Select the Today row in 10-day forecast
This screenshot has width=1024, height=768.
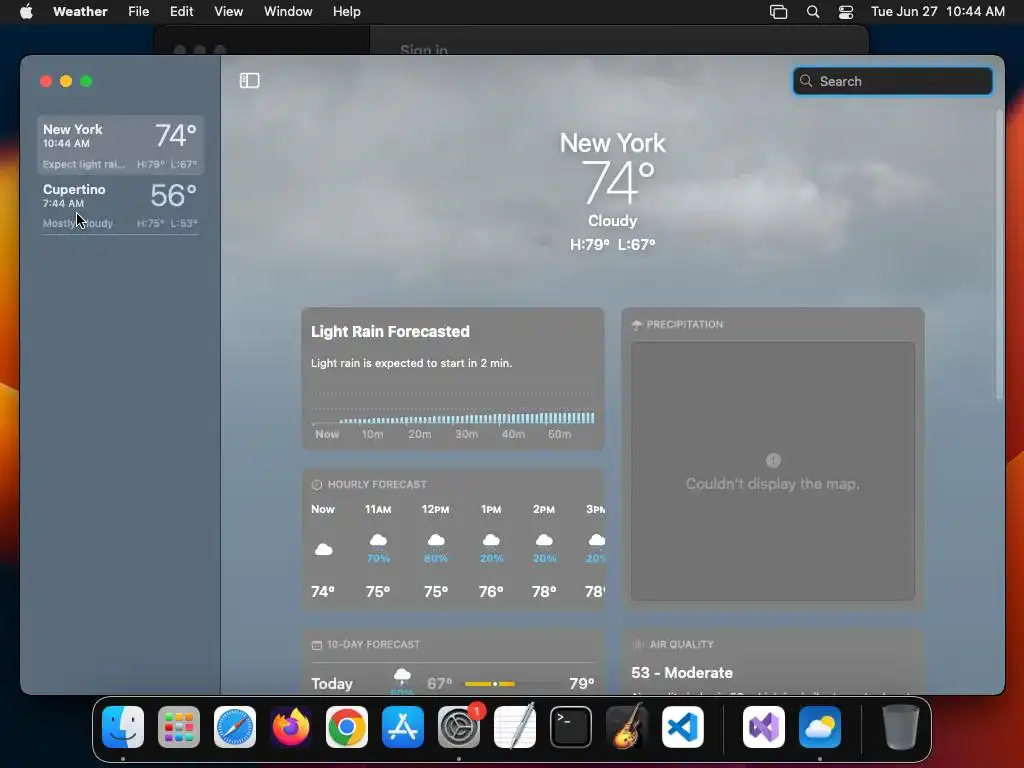pyautogui.click(x=453, y=683)
